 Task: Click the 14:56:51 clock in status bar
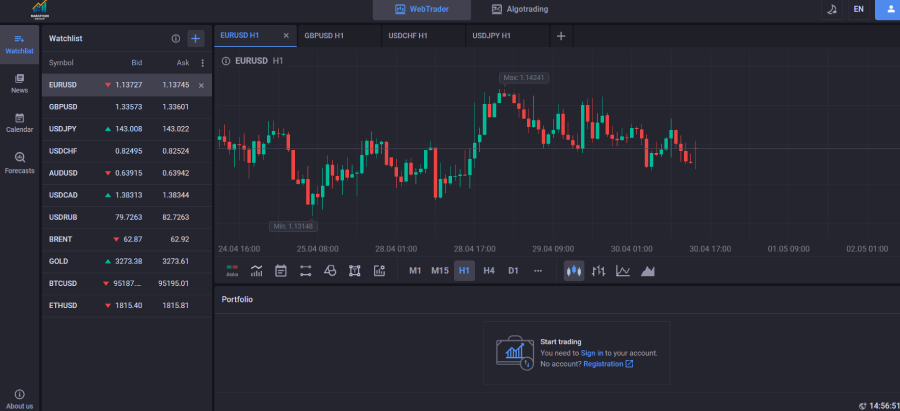[884, 405]
